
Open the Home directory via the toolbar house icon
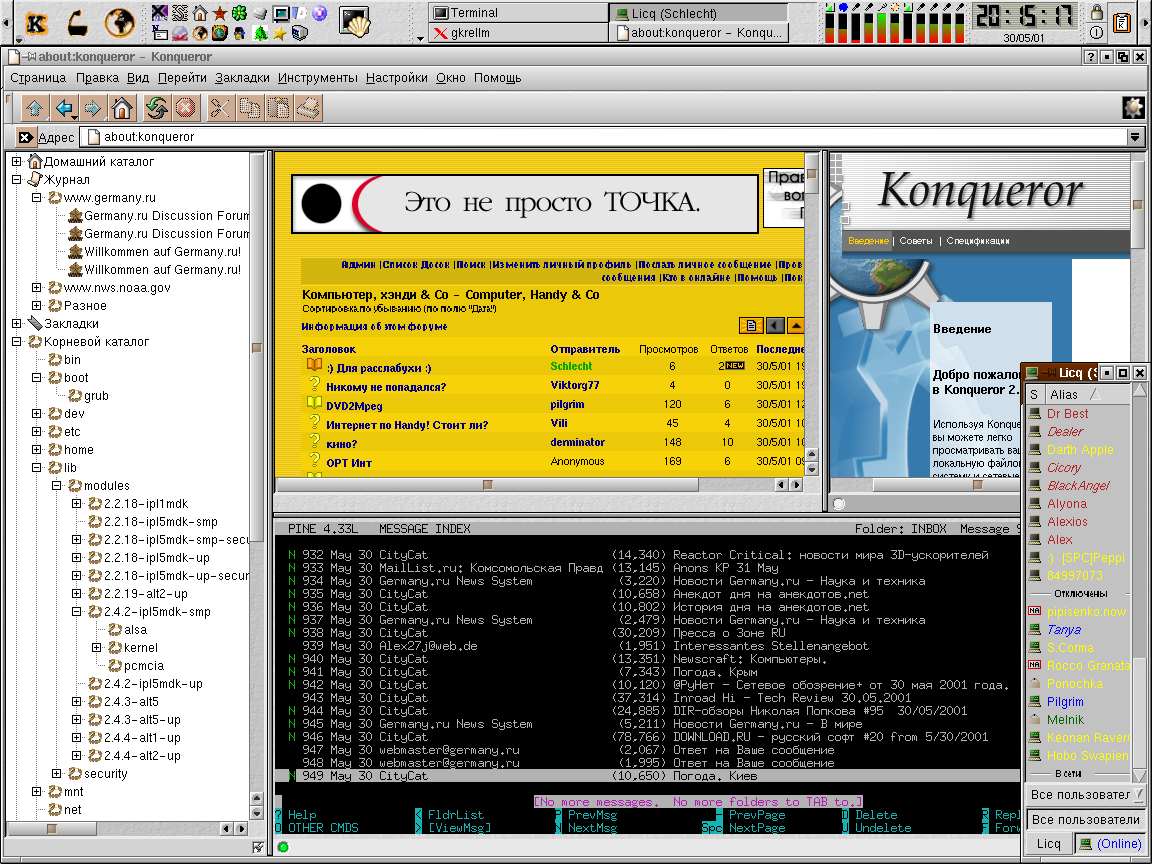click(122, 109)
